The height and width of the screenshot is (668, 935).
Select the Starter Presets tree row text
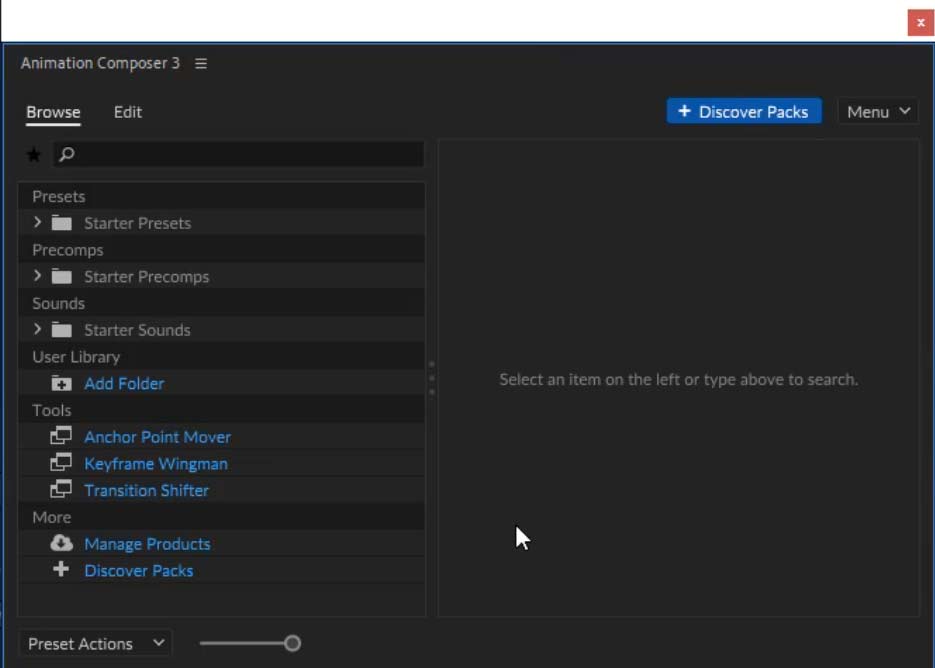(x=137, y=223)
